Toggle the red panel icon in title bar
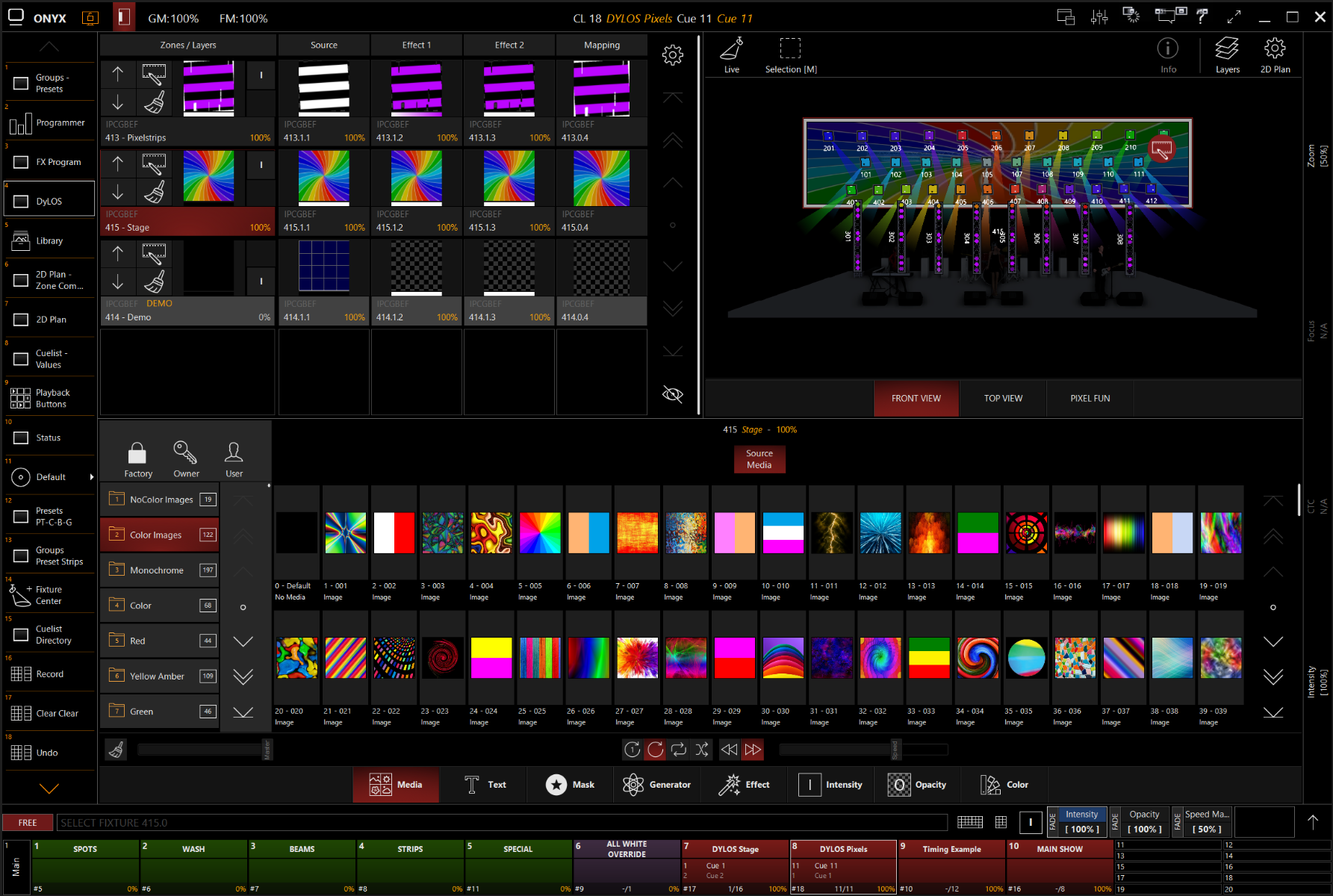The image size is (1333, 896). 124,17
